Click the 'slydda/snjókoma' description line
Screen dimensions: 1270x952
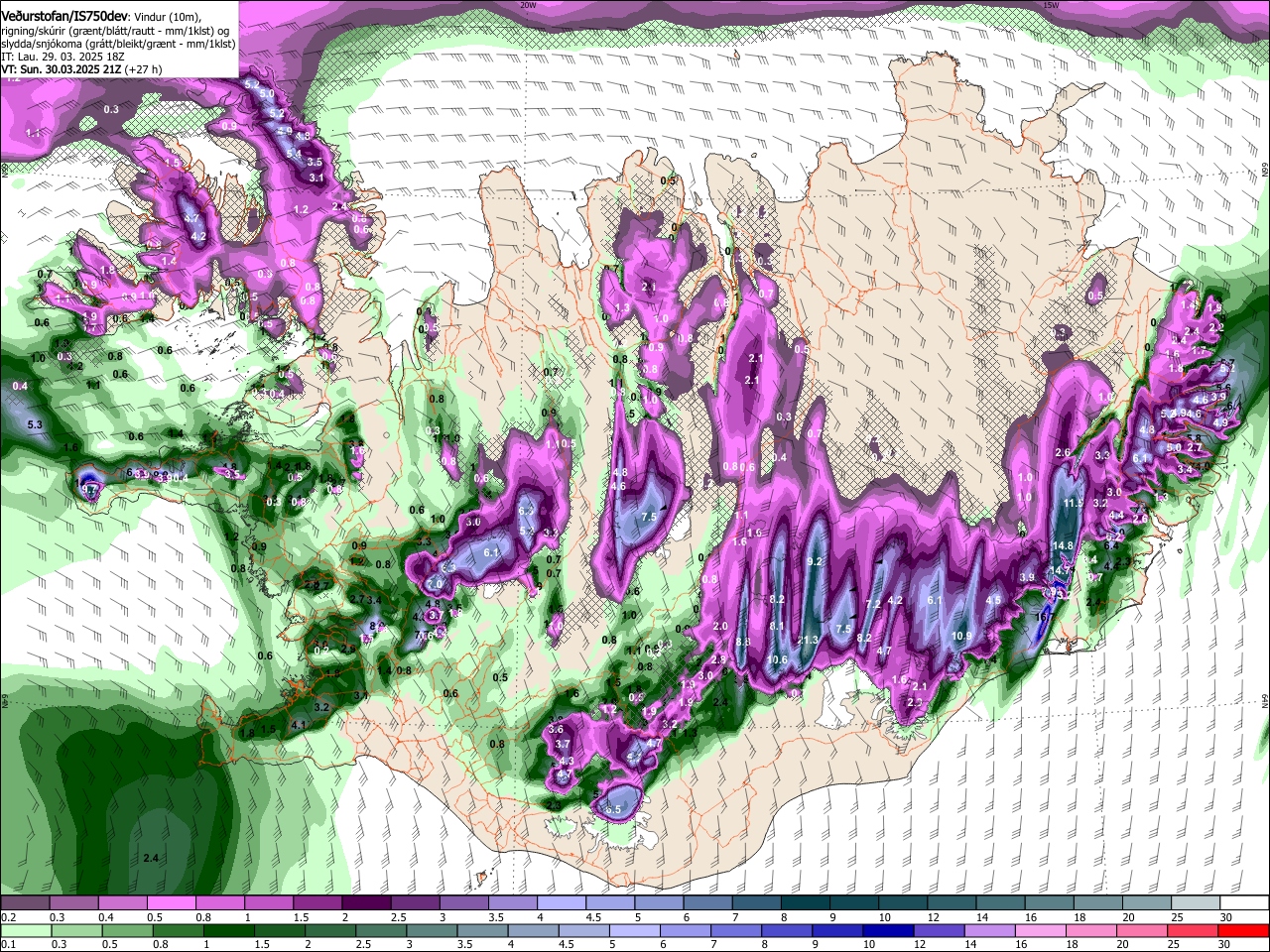[x=118, y=44]
